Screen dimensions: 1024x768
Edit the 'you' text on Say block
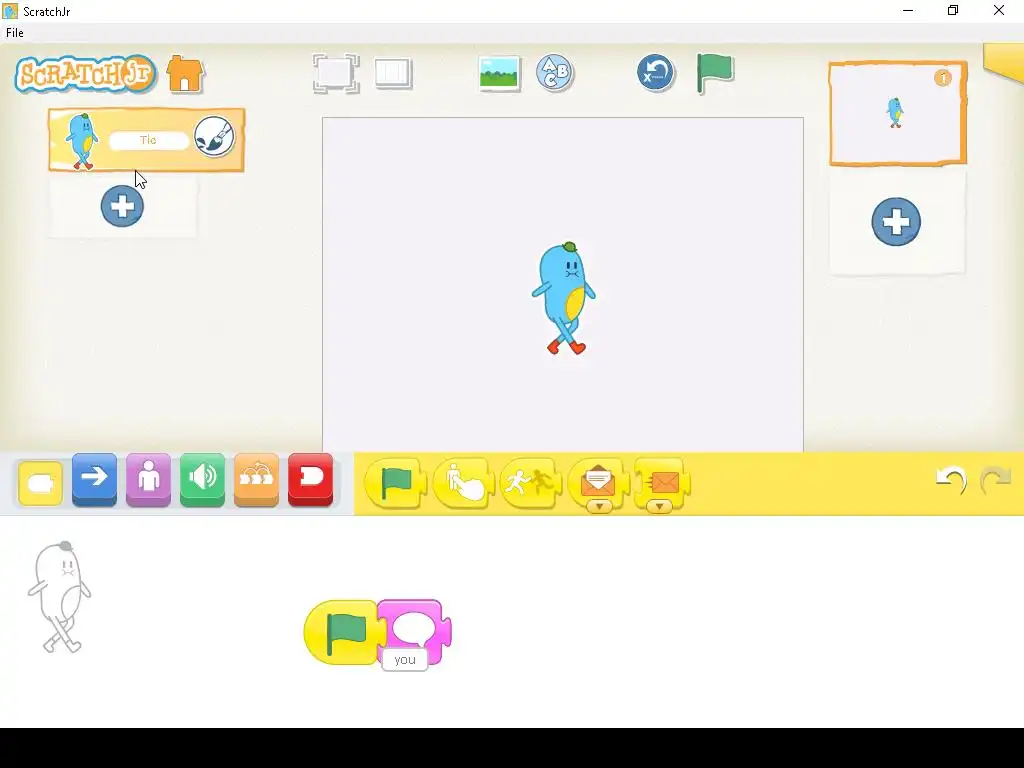(x=405, y=660)
